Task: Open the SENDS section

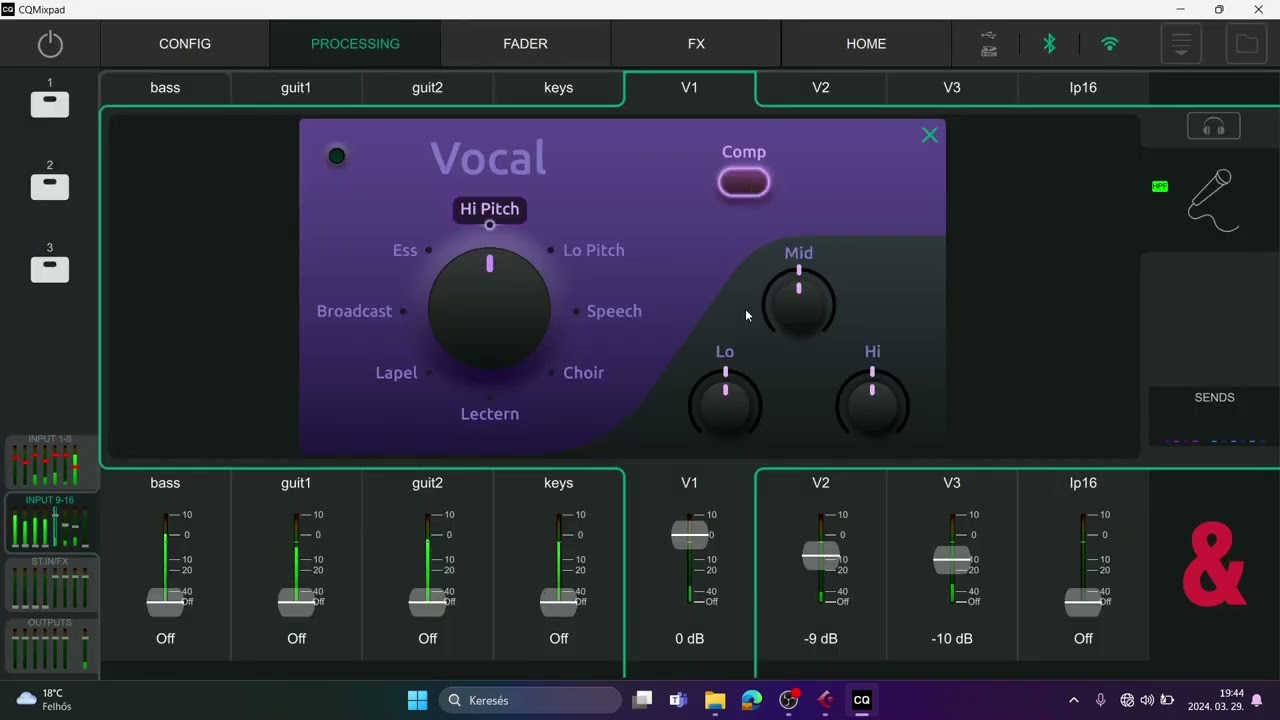Action: point(1214,417)
